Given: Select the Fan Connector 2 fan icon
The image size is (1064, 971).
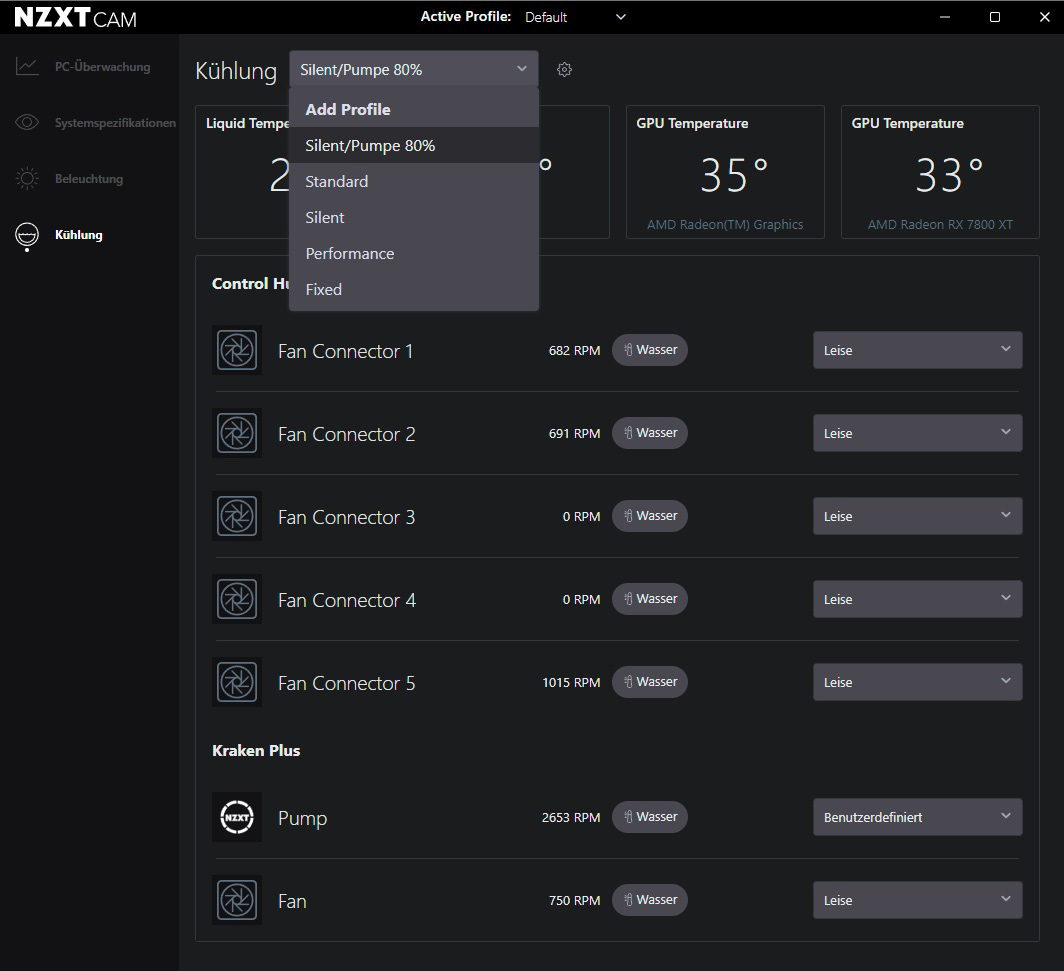Looking at the screenshot, I should click(237, 433).
